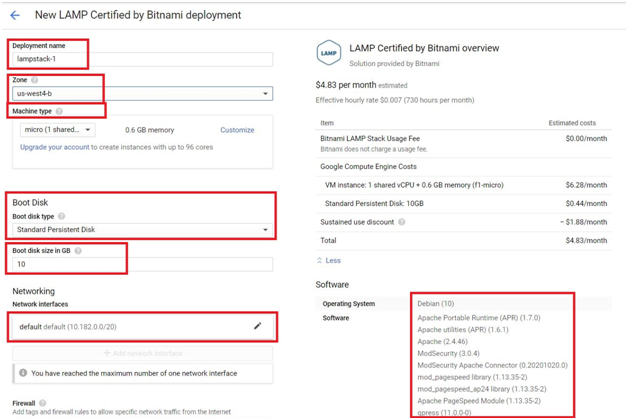Screen dimensions: 628x420
Task: Click the Zone help icon
Action: pos(35,80)
